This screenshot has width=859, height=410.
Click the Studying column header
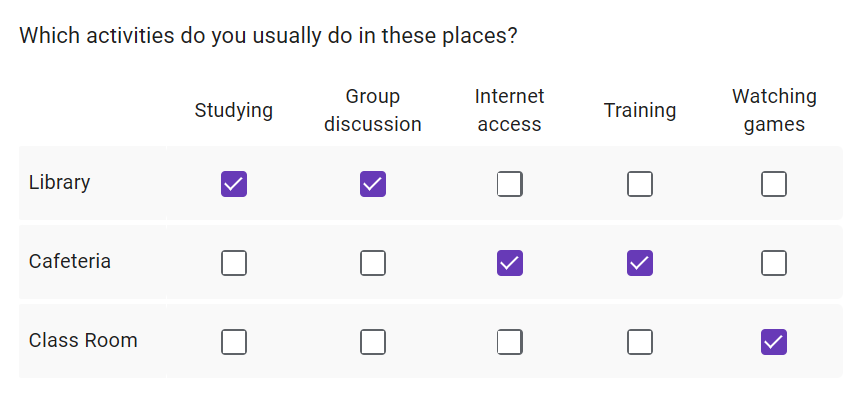click(234, 110)
